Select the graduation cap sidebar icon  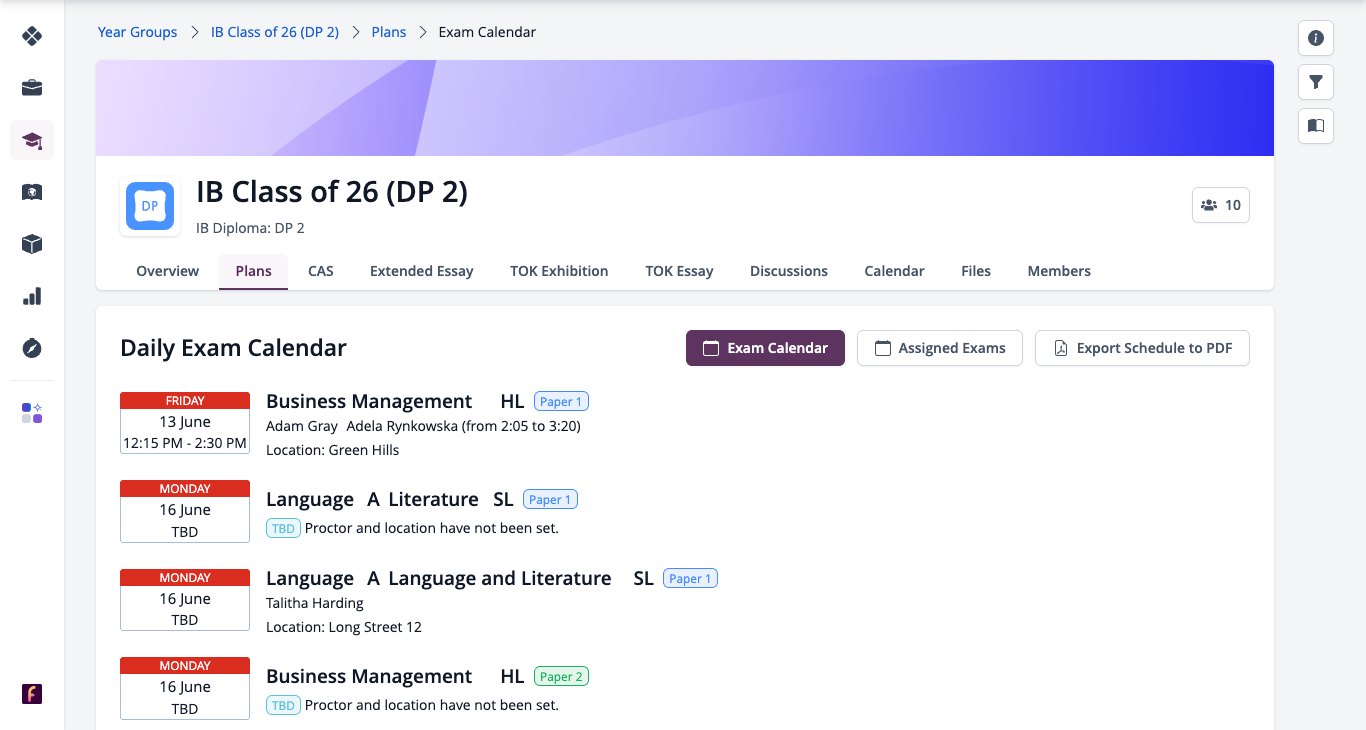point(32,140)
